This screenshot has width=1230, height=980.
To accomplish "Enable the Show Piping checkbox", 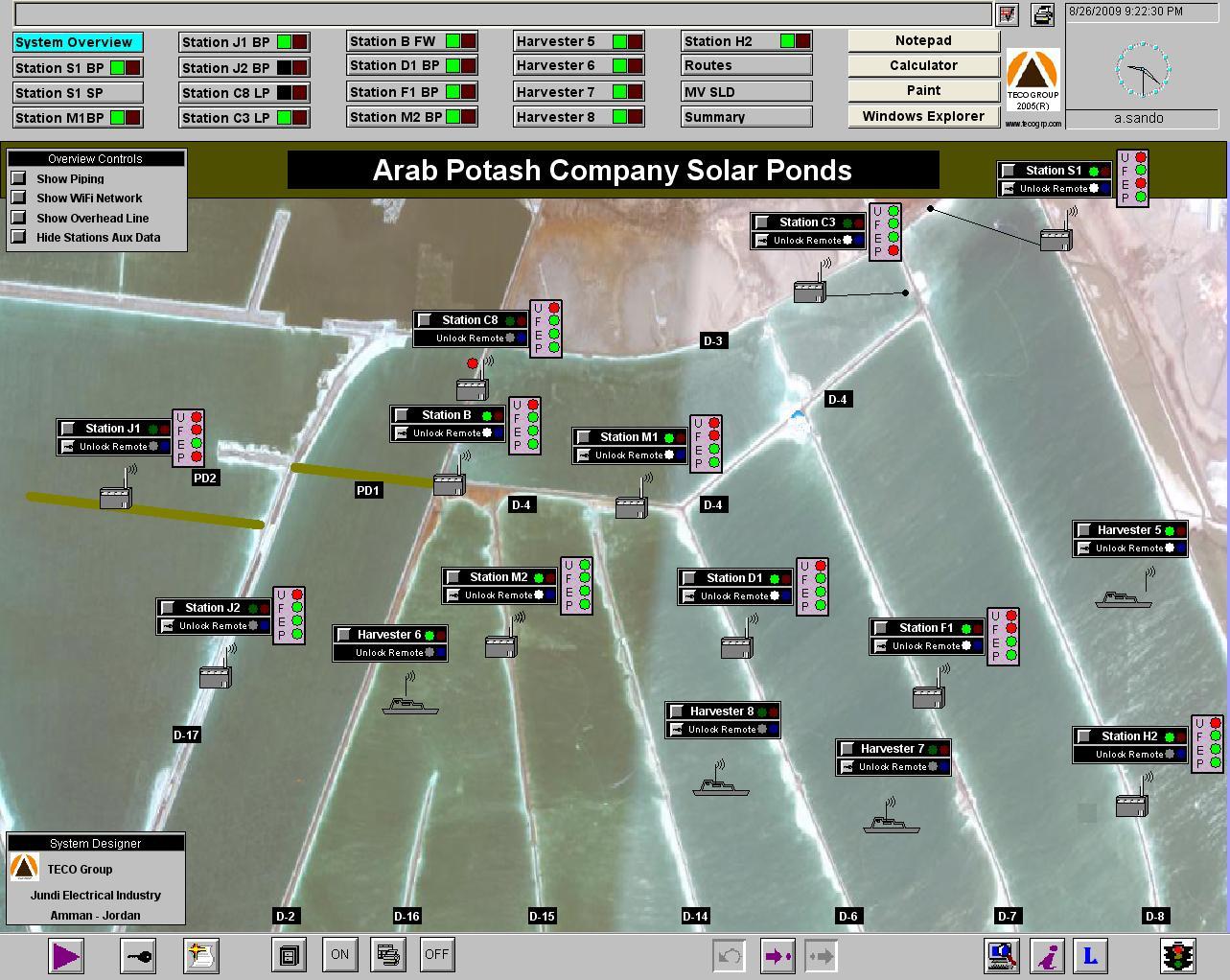I will click(19, 178).
